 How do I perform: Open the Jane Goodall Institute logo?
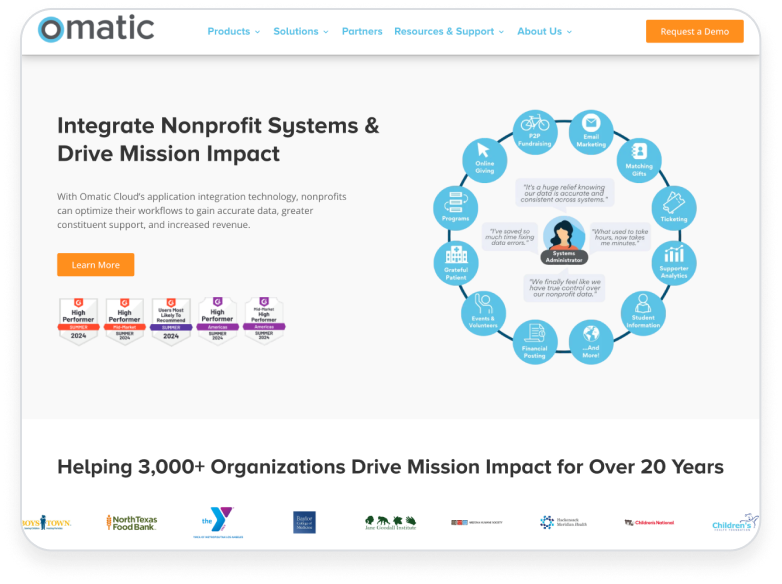(x=391, y=523)
